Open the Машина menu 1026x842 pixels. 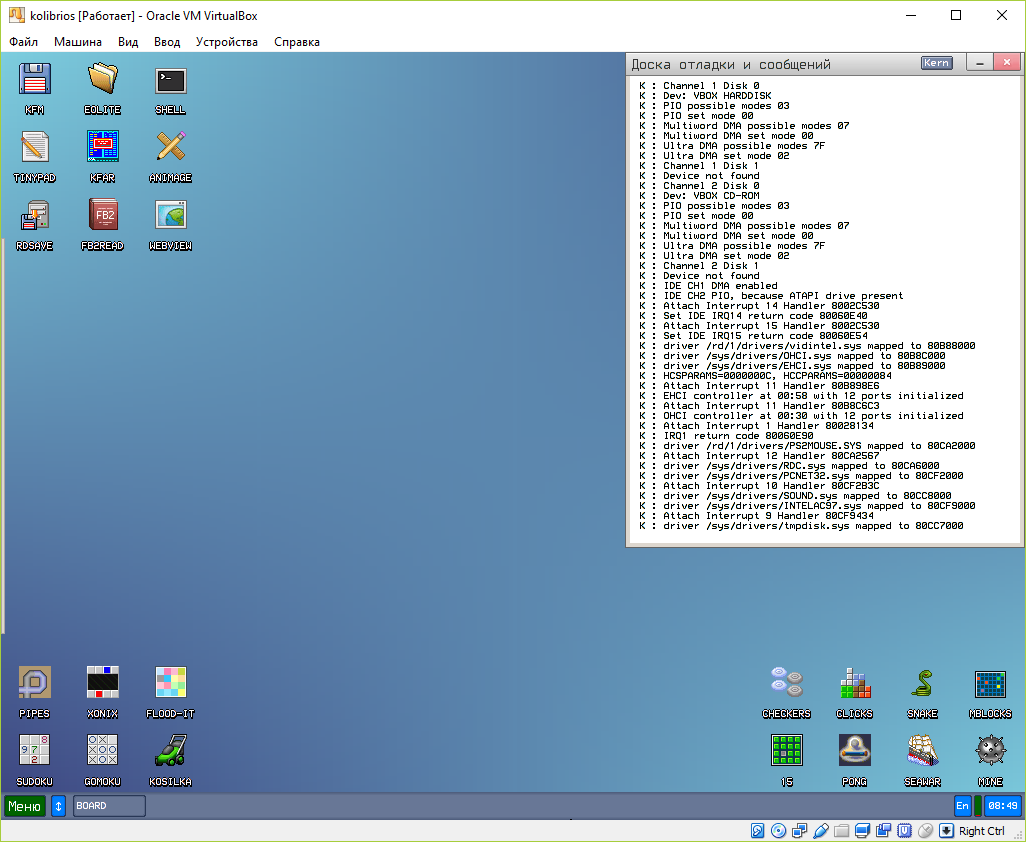[x=77, y=42]
